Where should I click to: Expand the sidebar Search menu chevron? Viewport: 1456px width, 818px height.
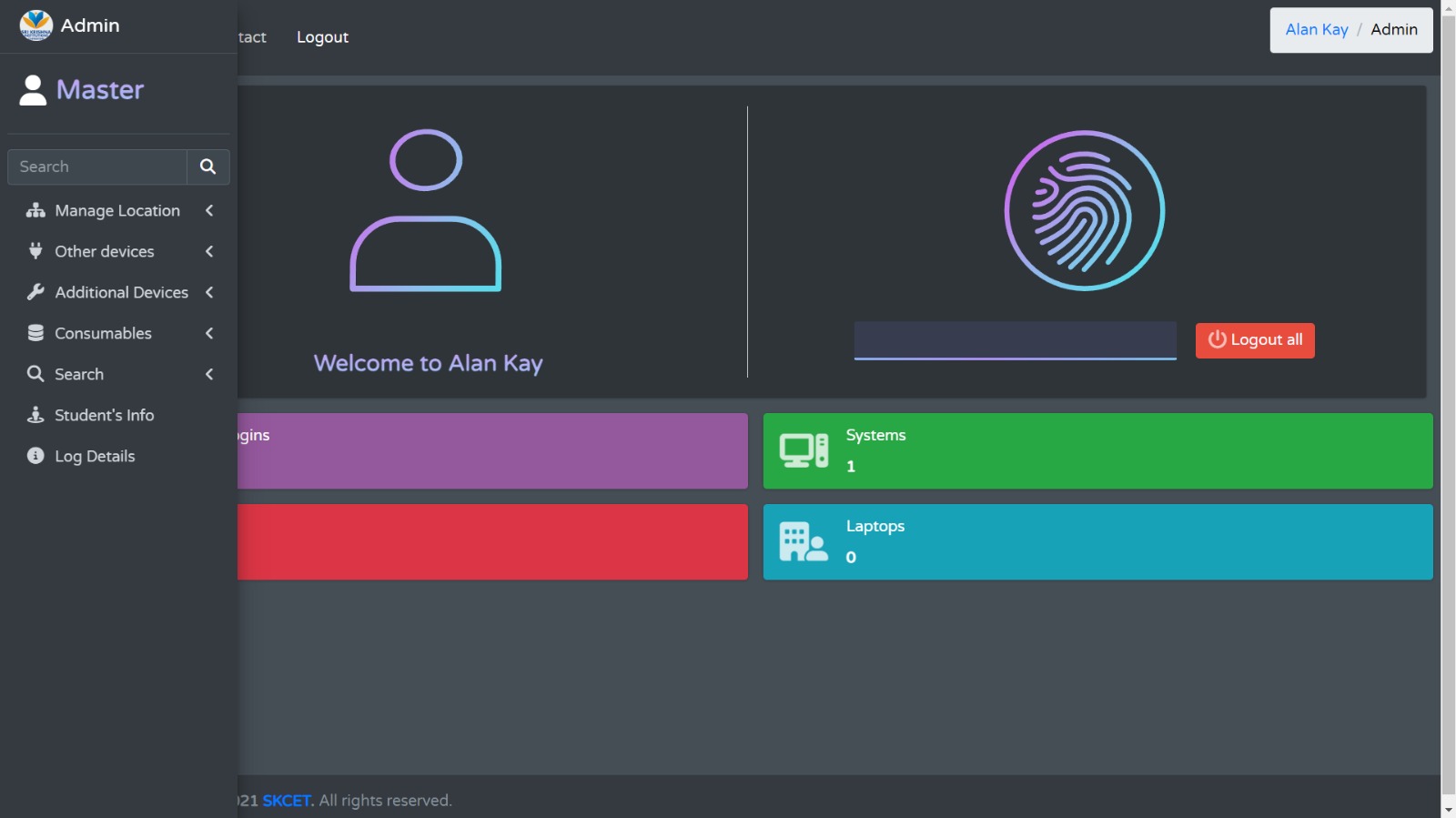coord(209,374)
